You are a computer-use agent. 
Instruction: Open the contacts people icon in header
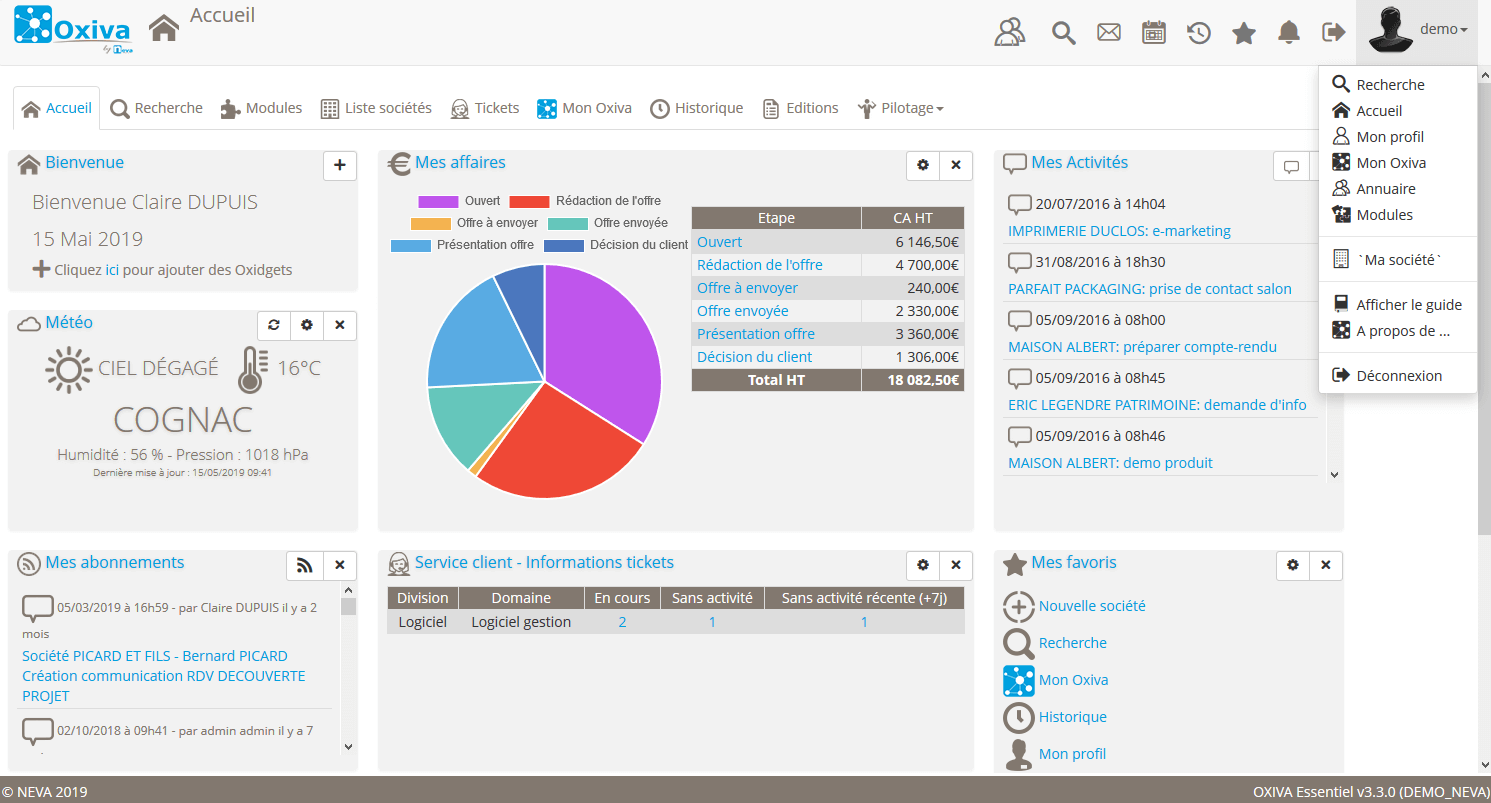[1010, 32]
